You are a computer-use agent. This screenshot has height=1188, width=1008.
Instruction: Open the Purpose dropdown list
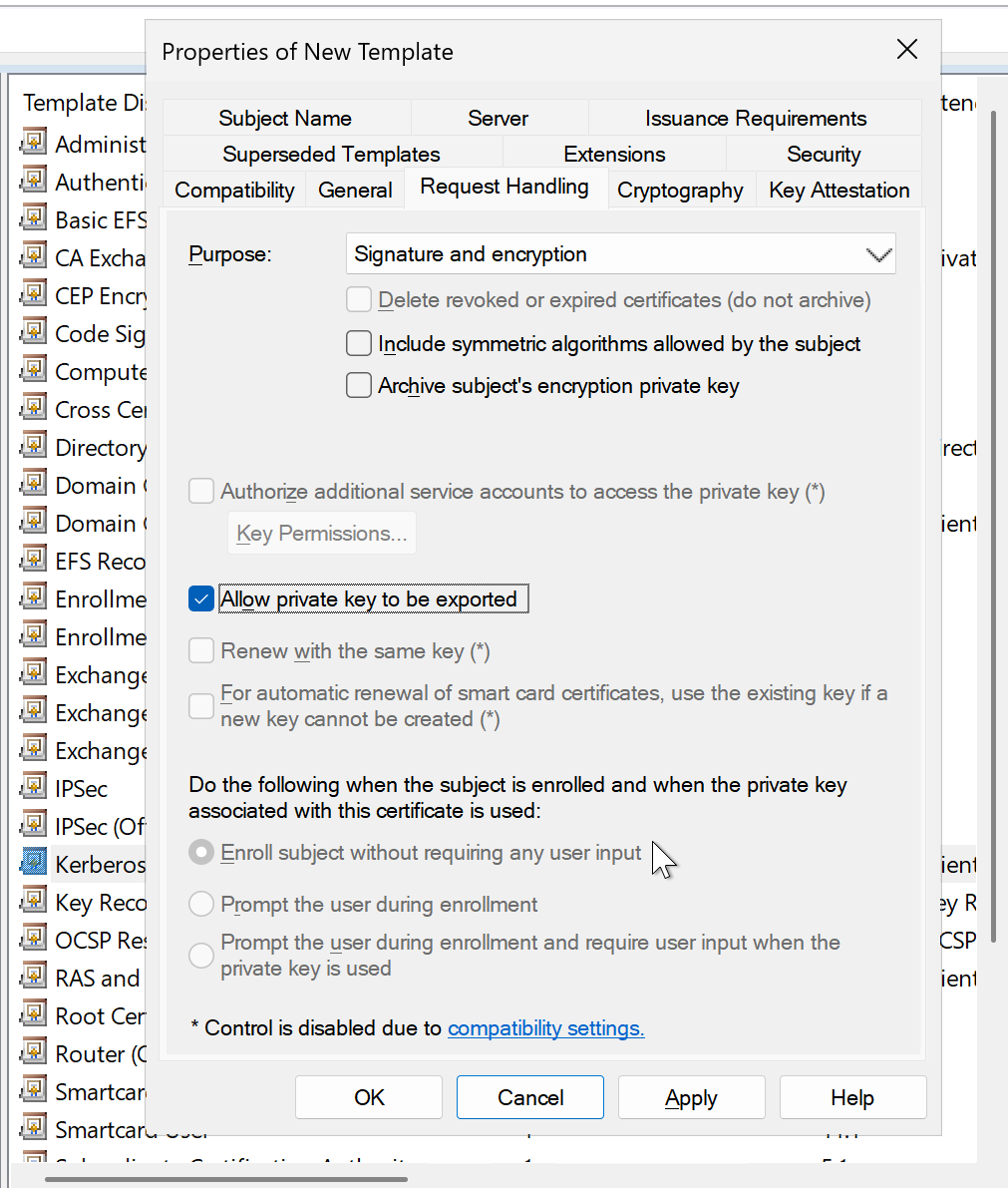click(620, 254)
